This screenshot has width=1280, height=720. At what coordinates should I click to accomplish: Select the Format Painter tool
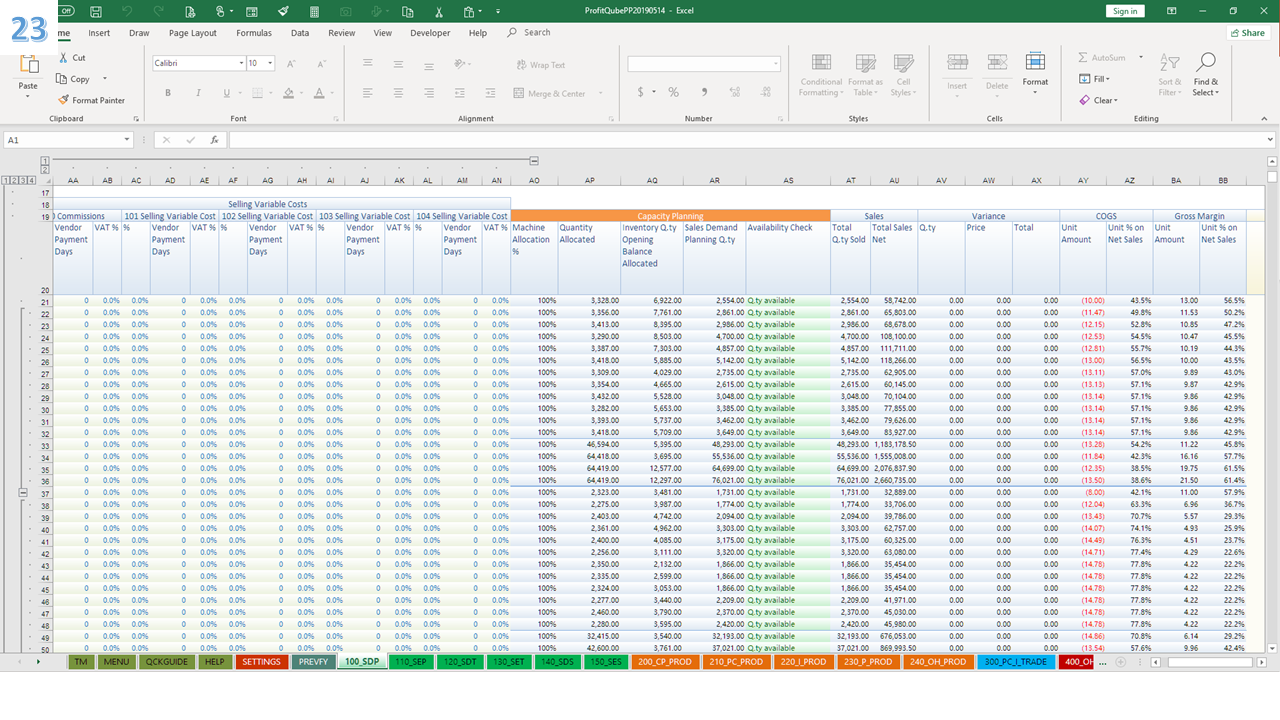[x=92, y=100]
